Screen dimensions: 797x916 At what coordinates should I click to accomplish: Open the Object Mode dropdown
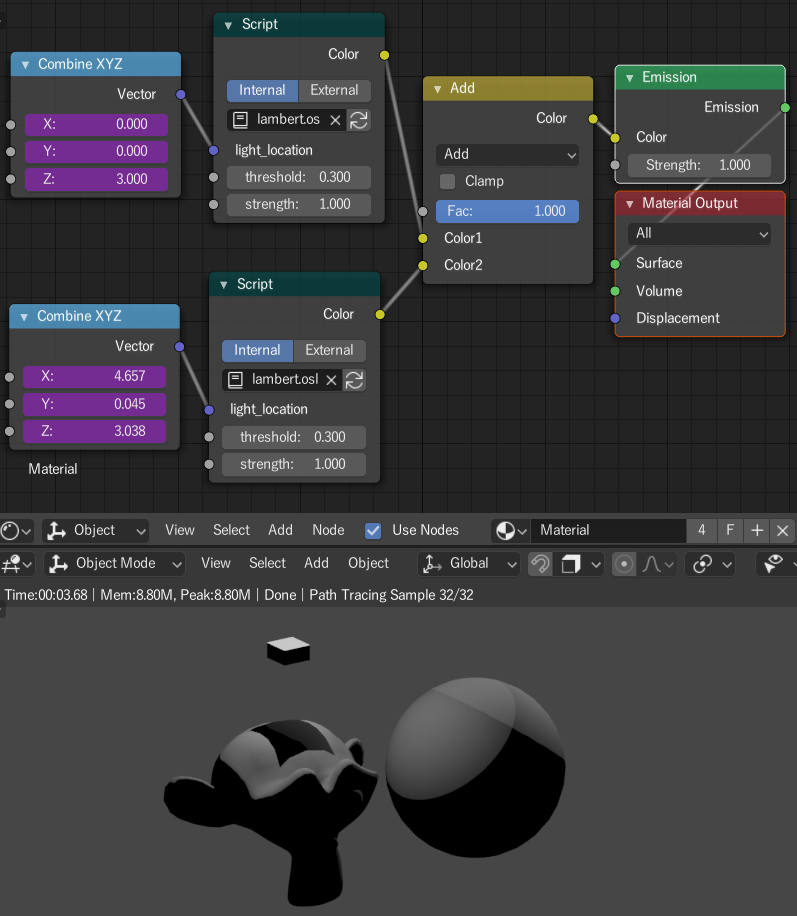click(115, 564)
